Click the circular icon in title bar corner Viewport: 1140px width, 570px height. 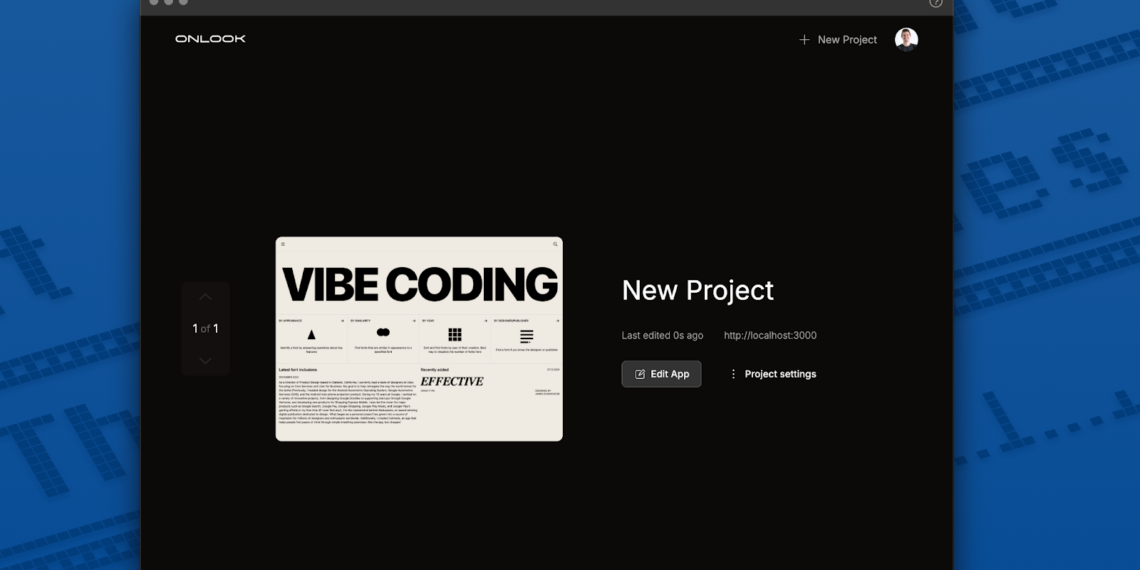[x=936, y=3]
